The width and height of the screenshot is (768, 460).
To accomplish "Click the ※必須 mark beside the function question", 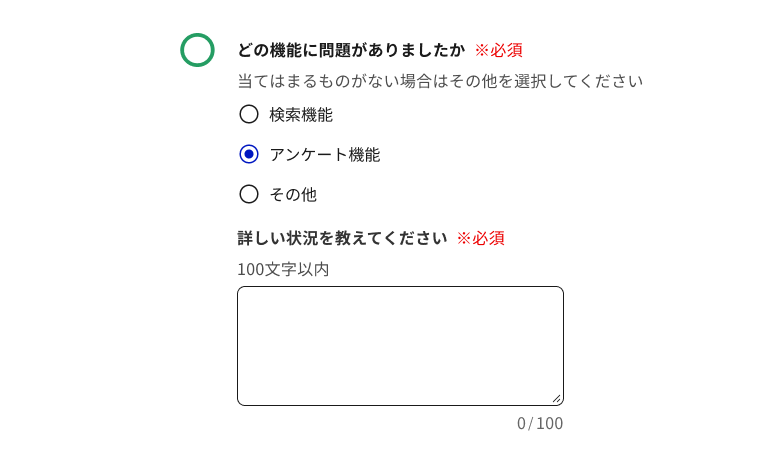I will click(498, 50).
